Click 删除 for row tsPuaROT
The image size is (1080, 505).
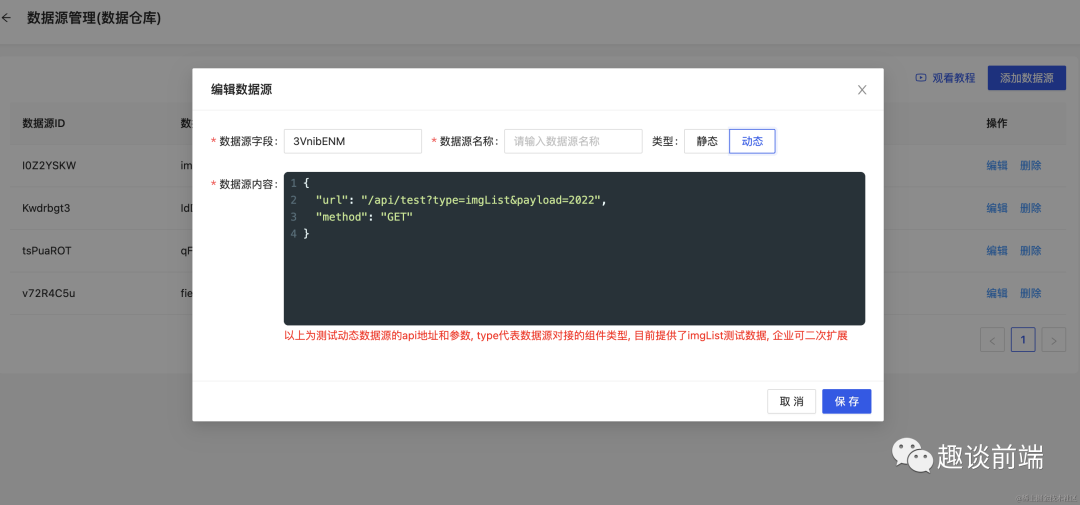(x=1030, y=251)
